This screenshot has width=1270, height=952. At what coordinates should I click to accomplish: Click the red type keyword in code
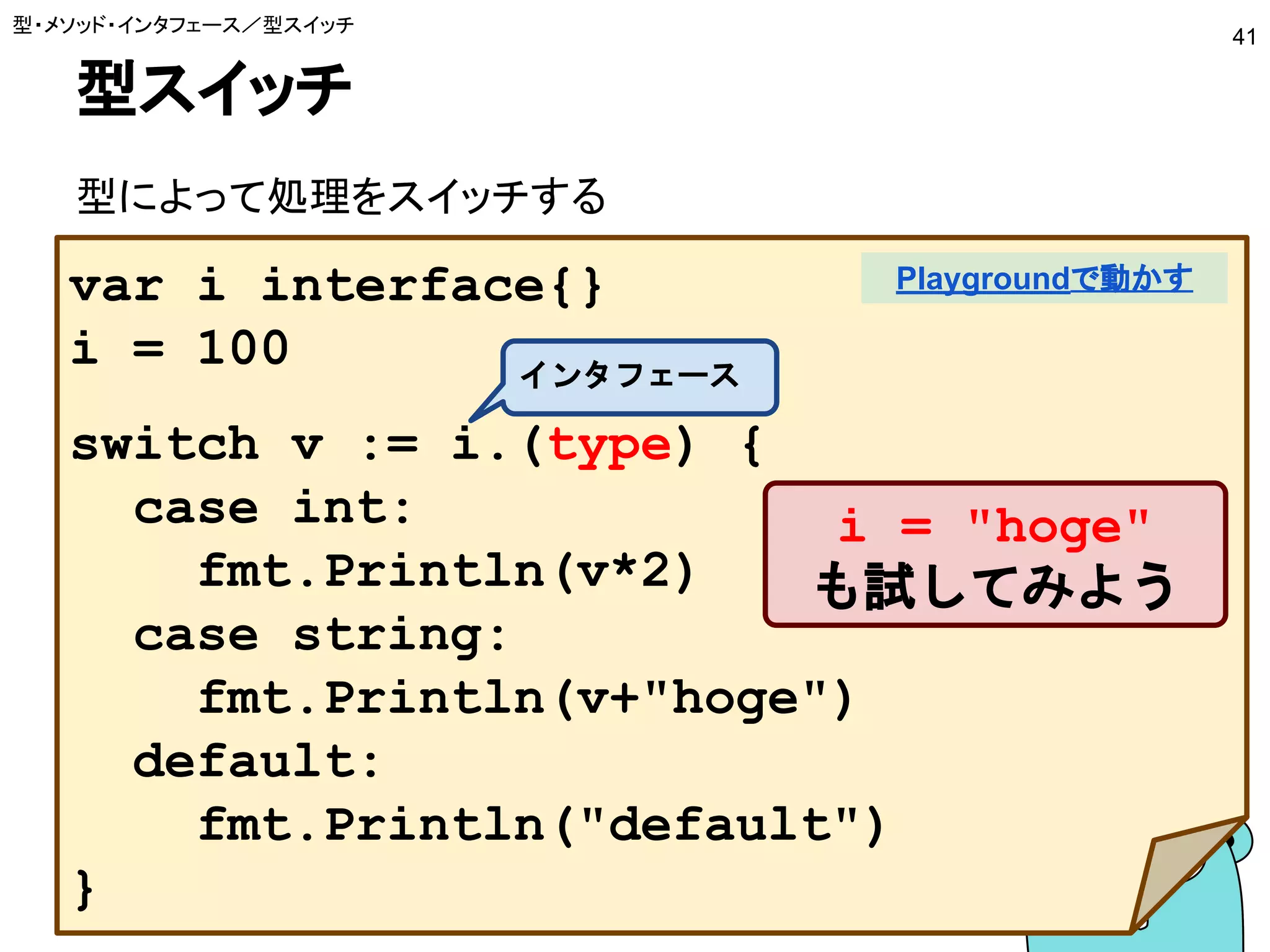pos(610,445)
